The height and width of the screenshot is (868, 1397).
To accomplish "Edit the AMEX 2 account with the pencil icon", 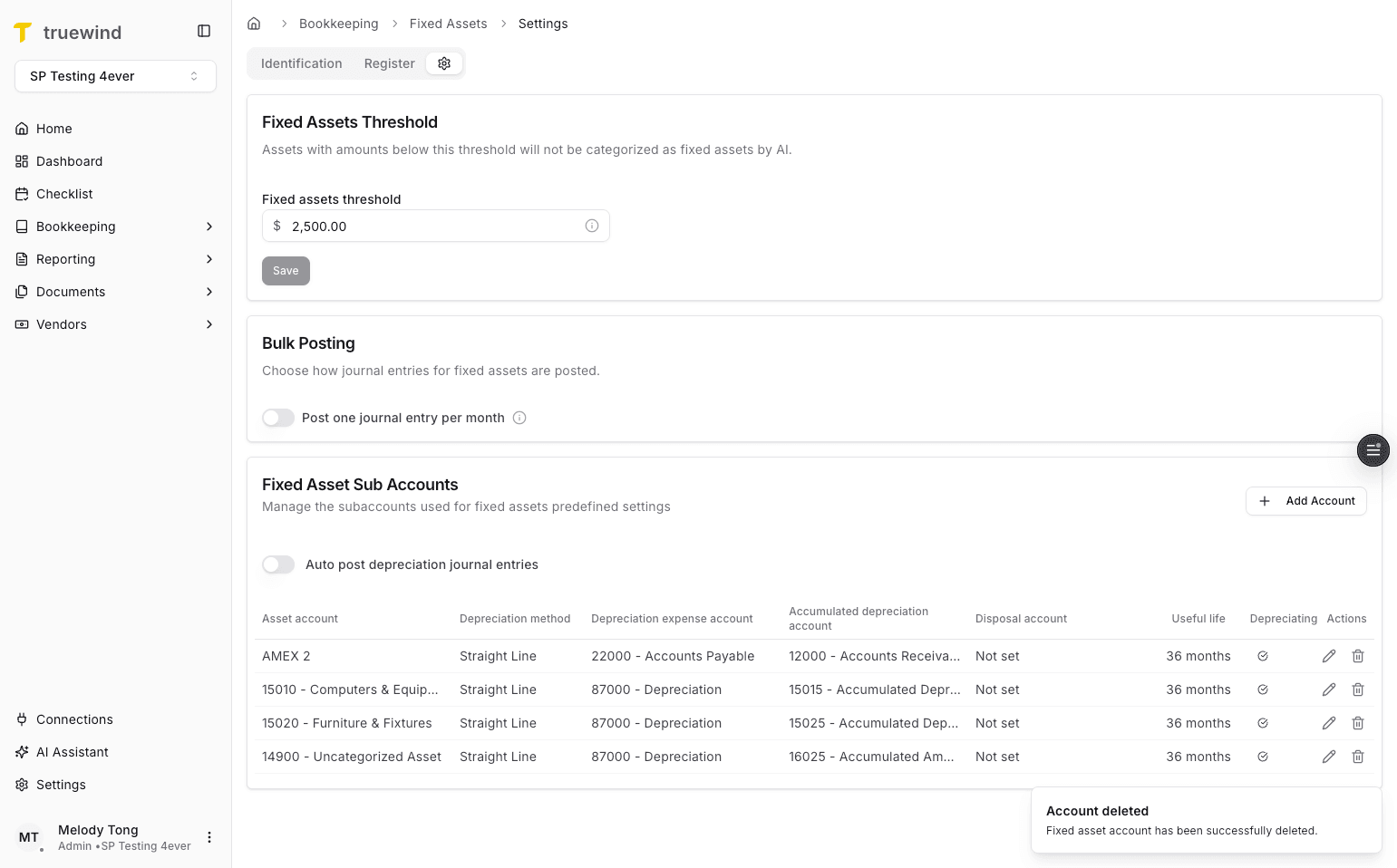I will pyautogui.click(x=1329, y=655).
